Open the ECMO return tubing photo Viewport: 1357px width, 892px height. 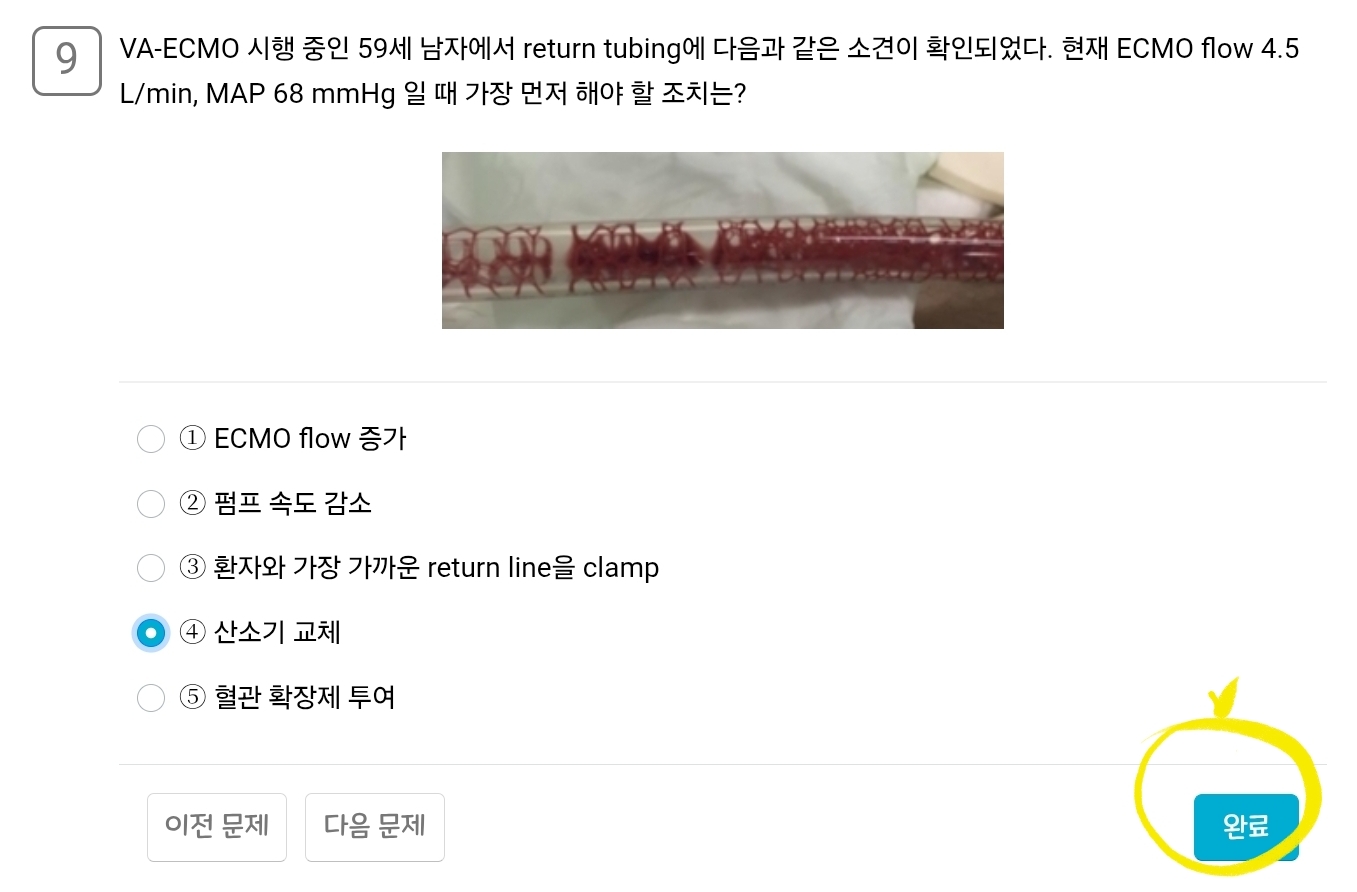[x=723, y=240]
